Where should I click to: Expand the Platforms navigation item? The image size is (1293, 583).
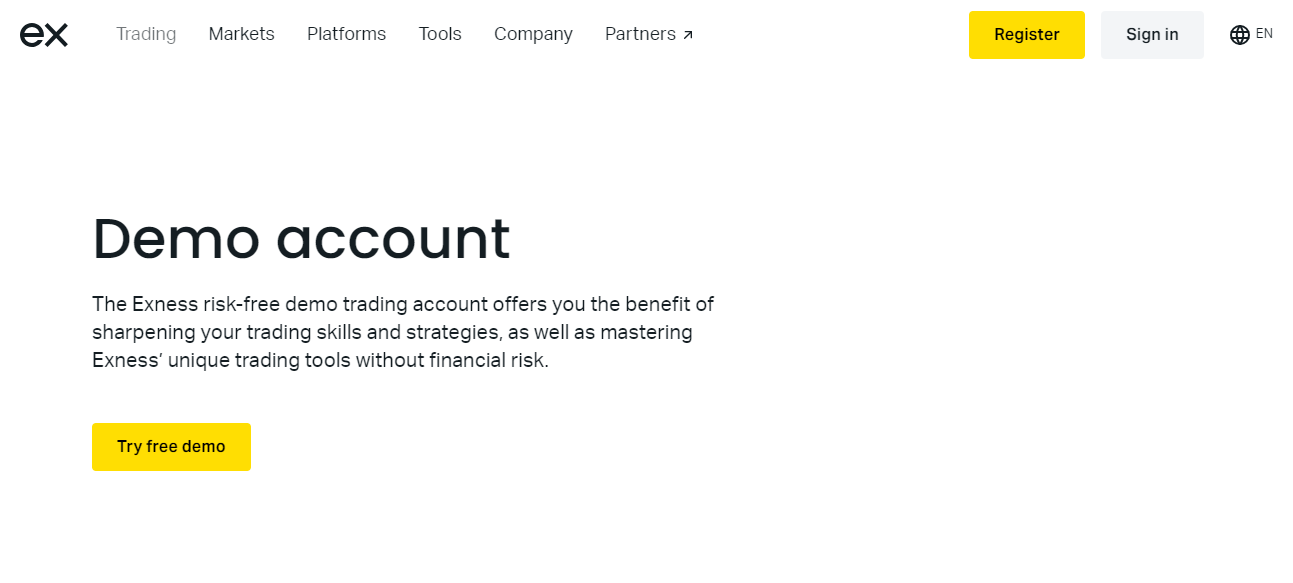(346, 34)
